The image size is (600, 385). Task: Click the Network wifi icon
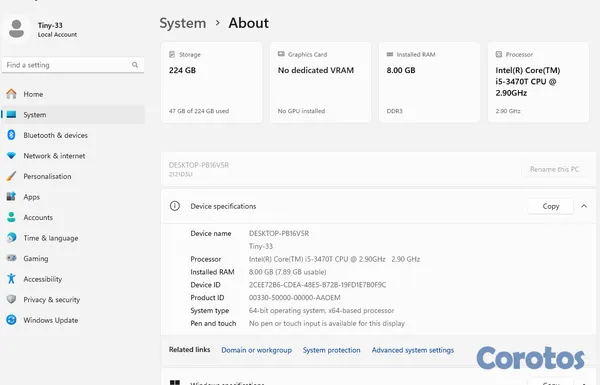11,155
